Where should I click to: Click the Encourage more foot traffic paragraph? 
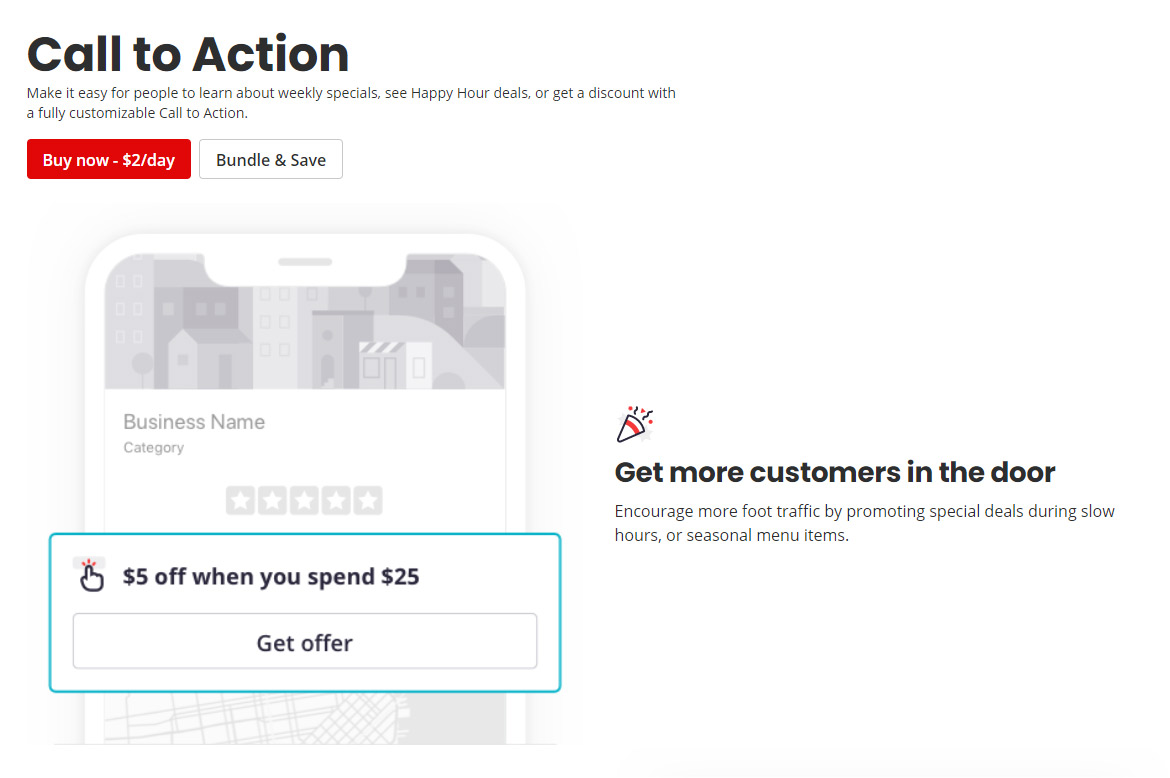pos(864,523)
